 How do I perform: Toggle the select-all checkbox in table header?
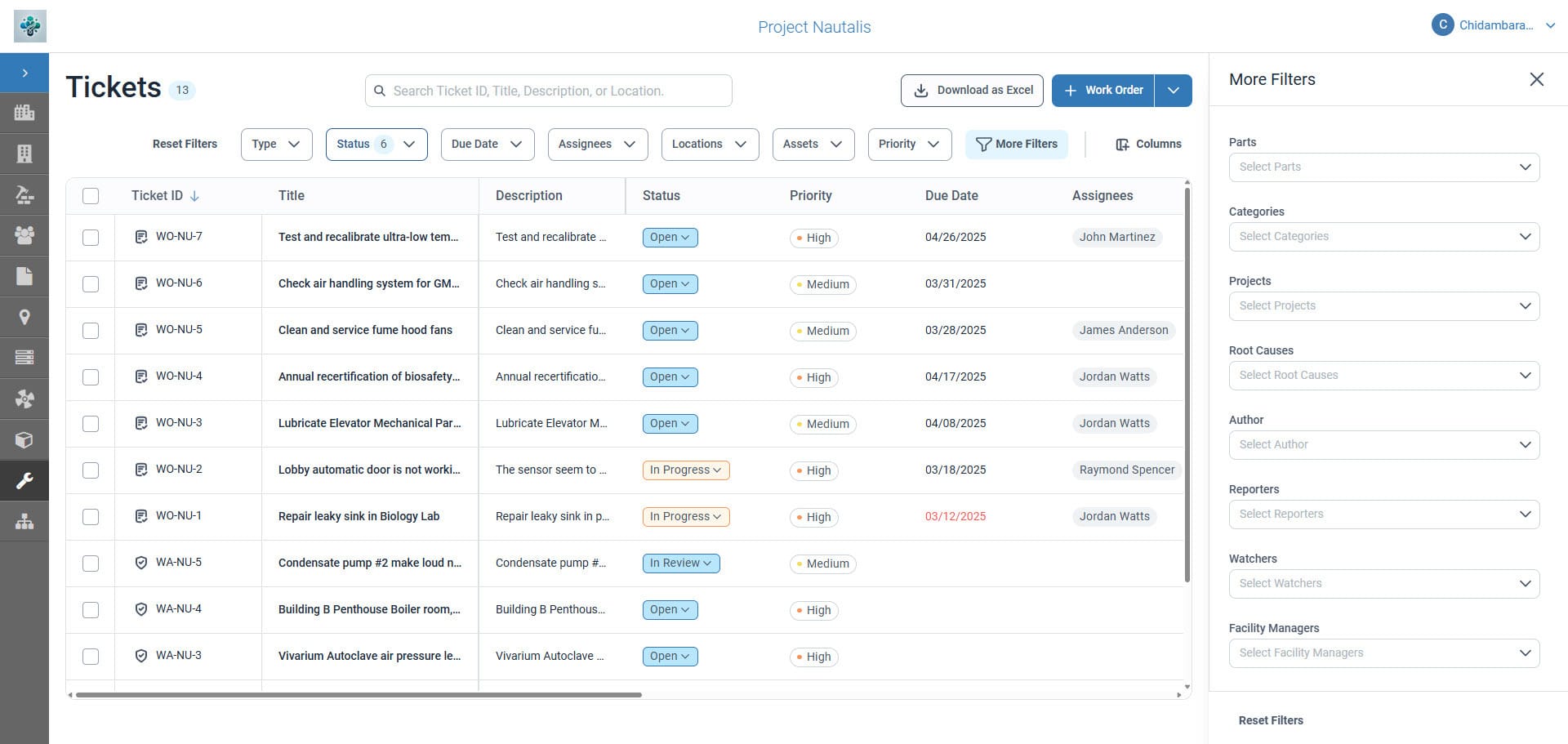click(x=91, y=196)
